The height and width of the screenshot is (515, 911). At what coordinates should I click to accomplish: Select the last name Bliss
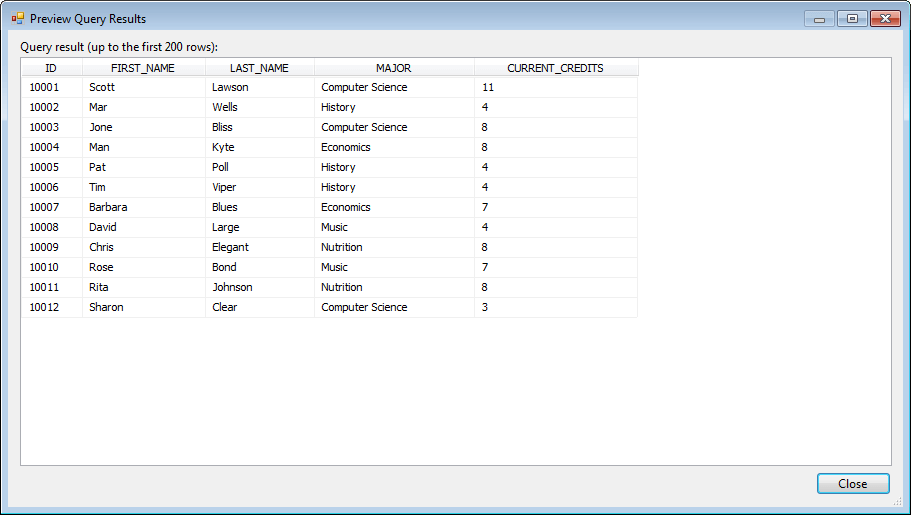(260, 127)
